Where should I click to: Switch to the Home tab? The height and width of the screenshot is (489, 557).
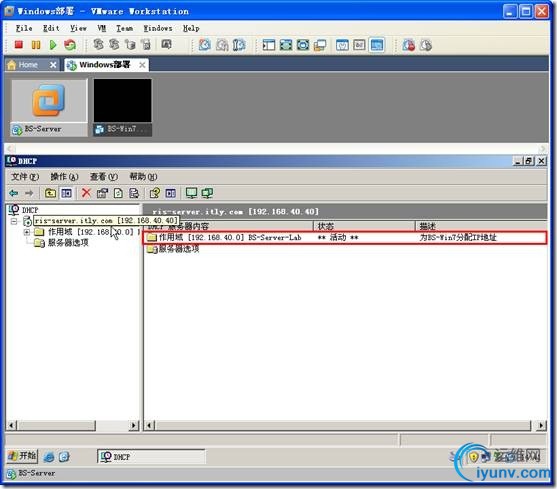[x=28, y=65]
